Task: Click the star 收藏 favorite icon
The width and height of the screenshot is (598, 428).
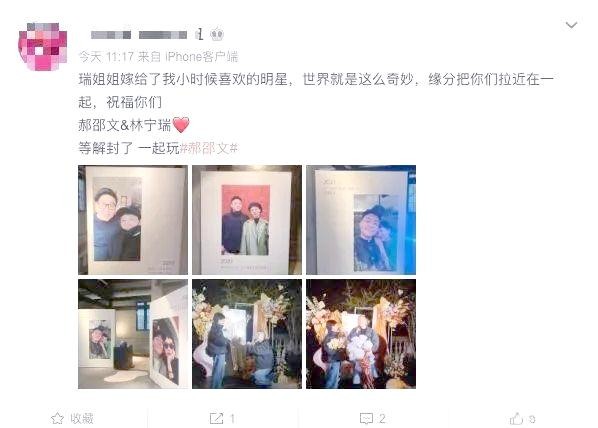Action: [57, 418]
